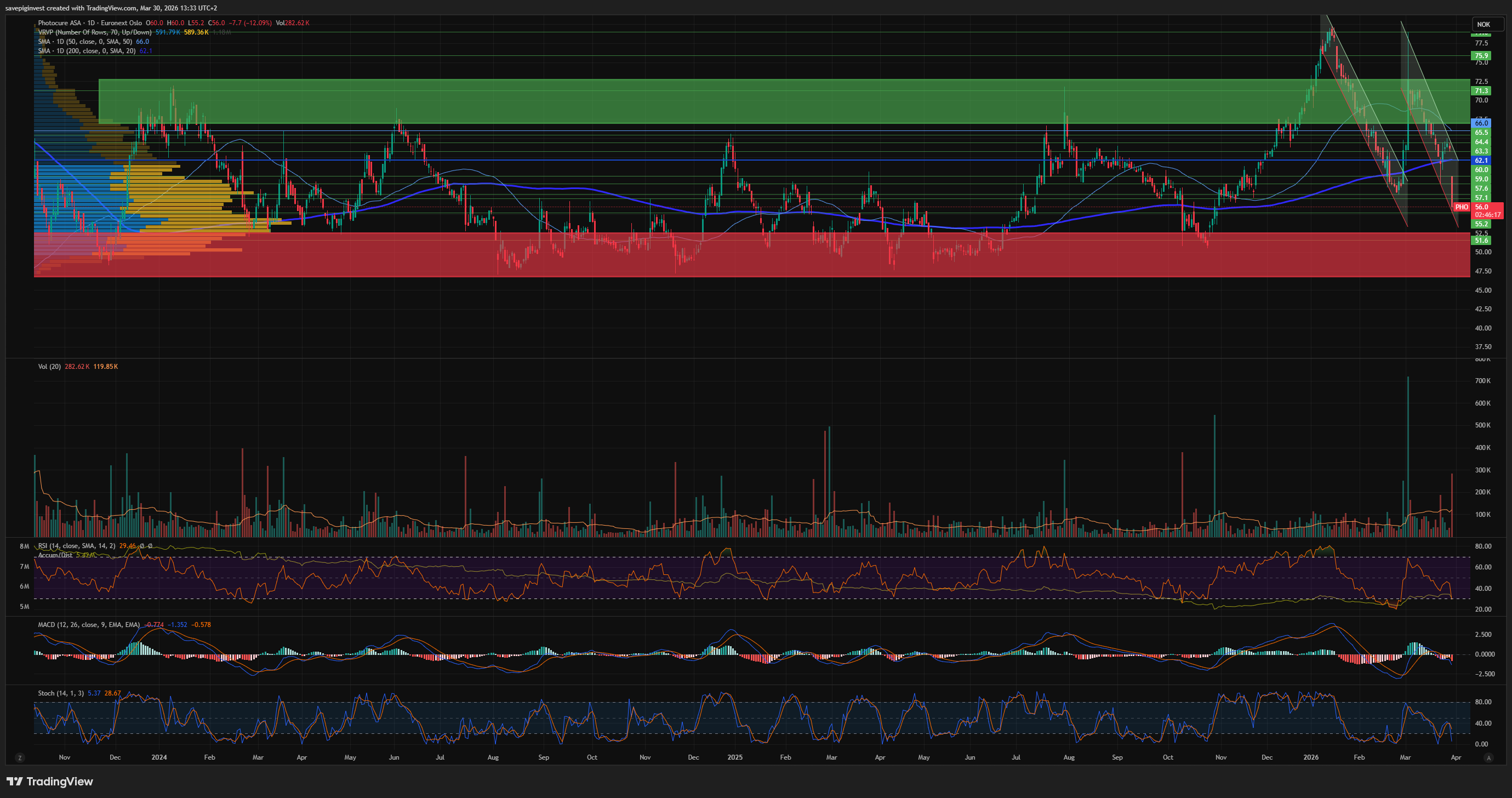Image resolution: width=1512 pixels, height=798 pixels.
Task: Click the 2025 label on time axis
Action: 735,757
